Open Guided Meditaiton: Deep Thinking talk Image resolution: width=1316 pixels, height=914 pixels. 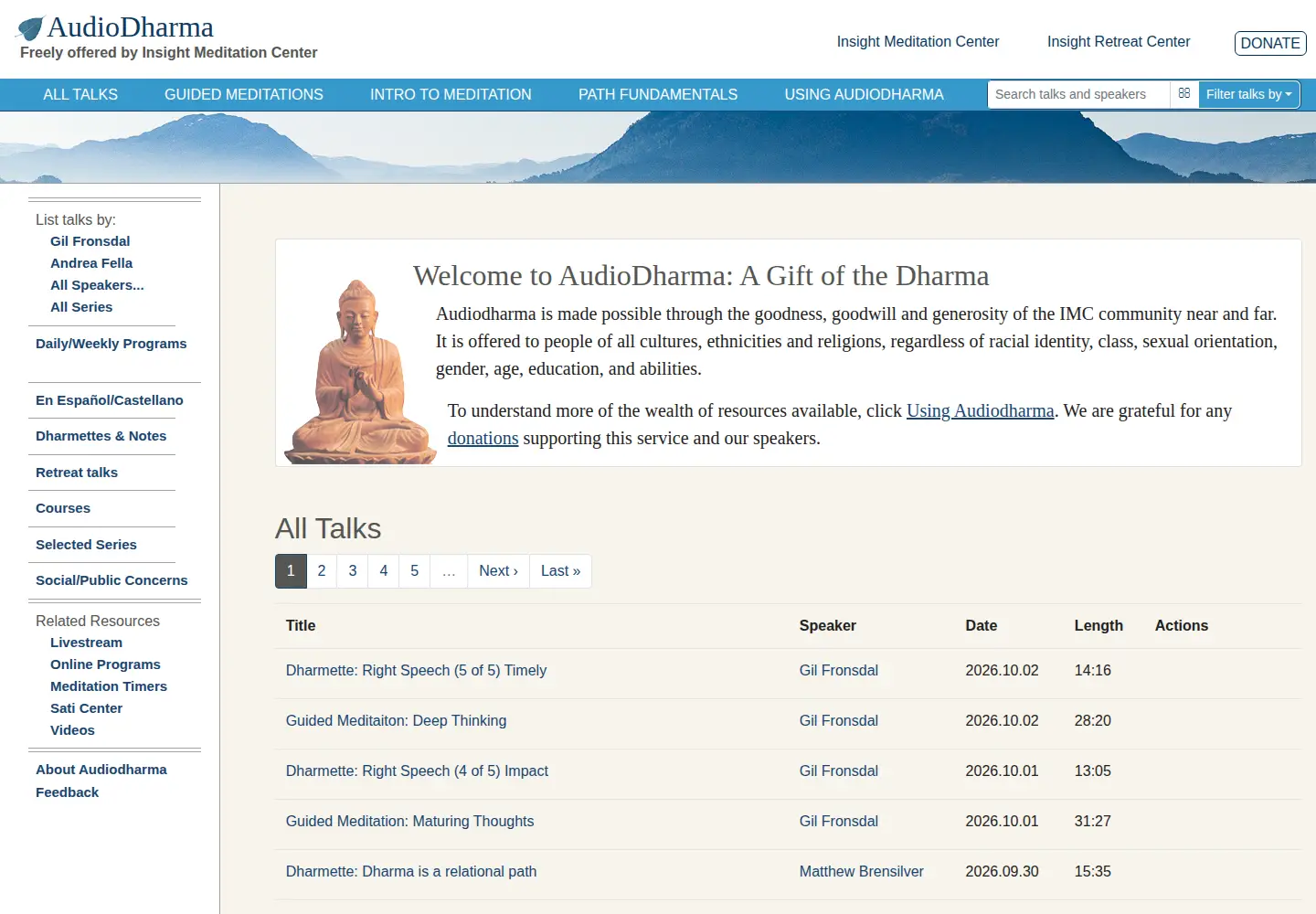(396, 720)
